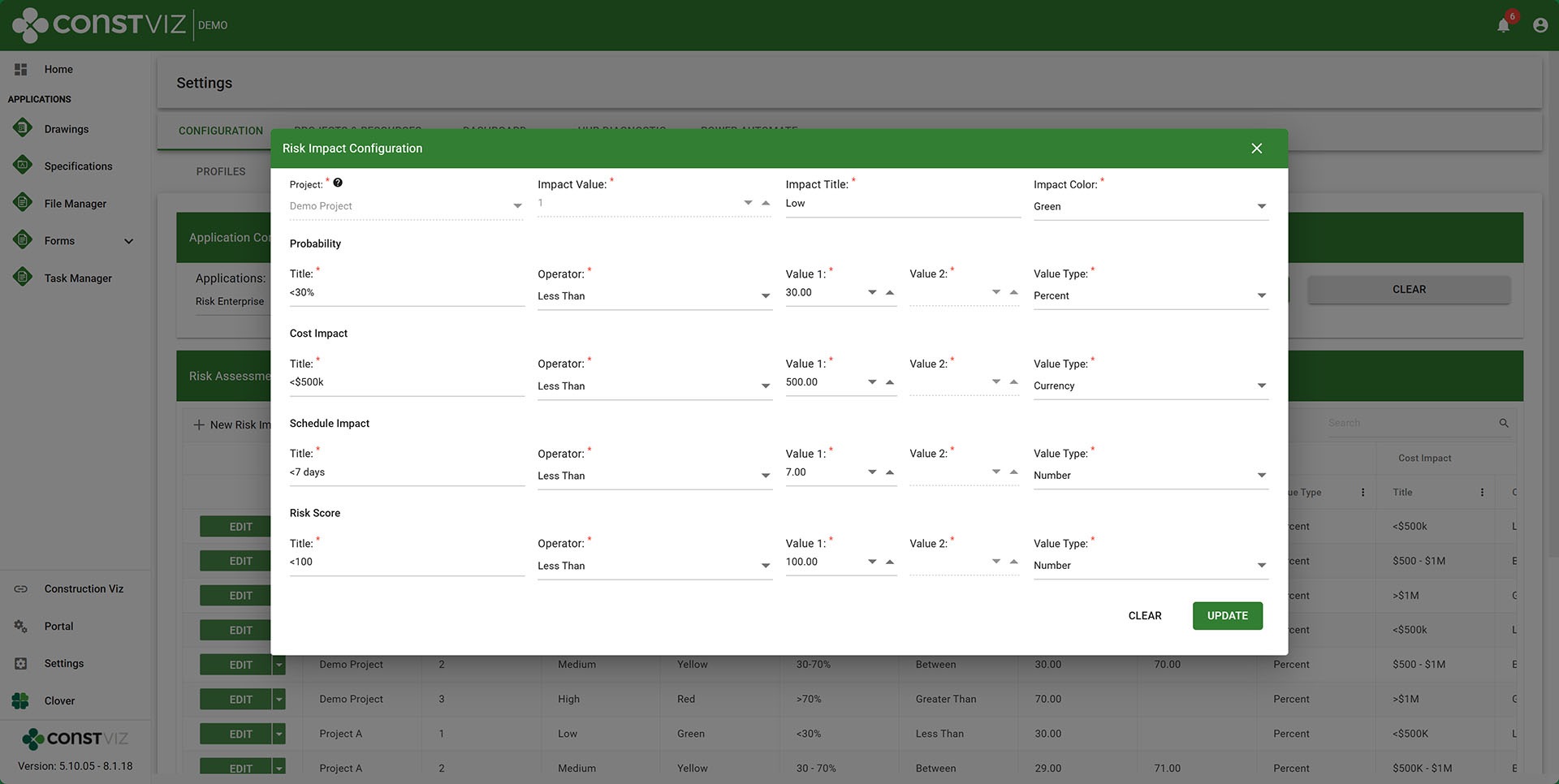
Task: Select the Profiles tab
Action: pos(221,171)
